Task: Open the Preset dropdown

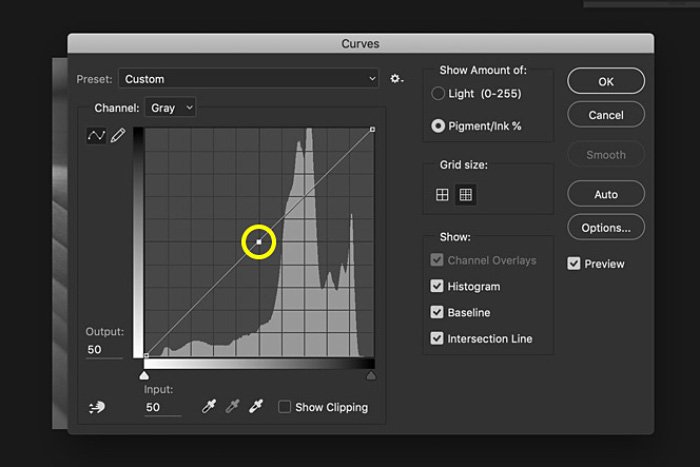Action: (249, 79)
